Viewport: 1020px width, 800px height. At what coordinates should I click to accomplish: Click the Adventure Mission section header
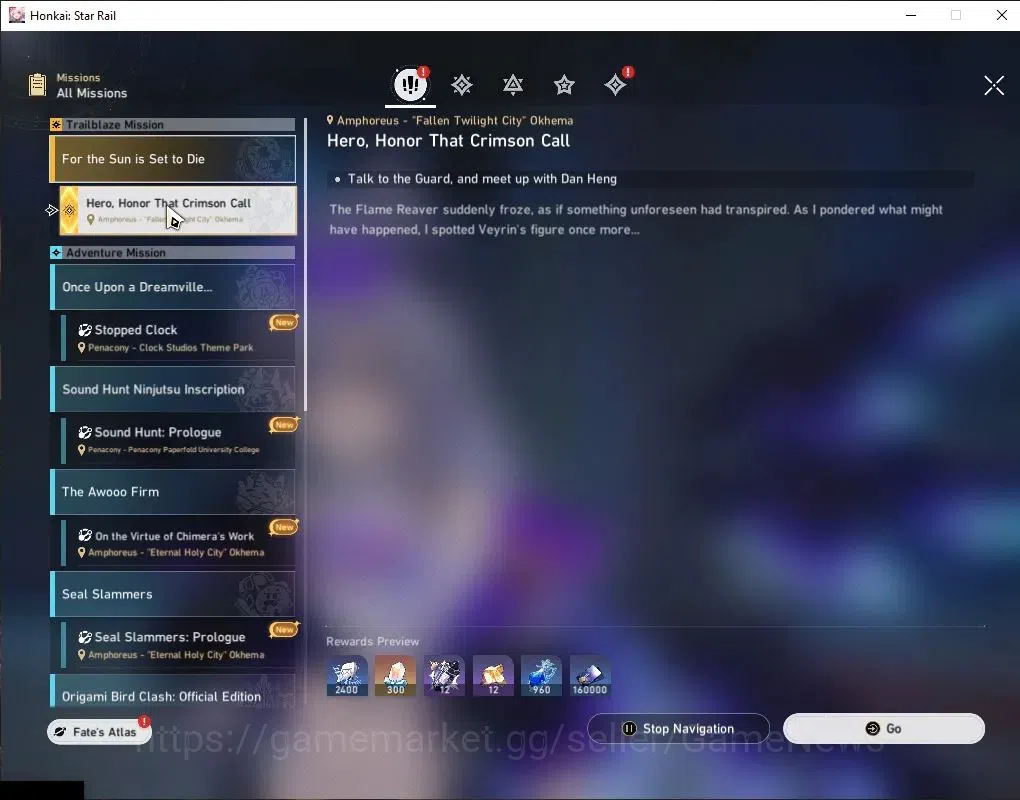(172, 252)
